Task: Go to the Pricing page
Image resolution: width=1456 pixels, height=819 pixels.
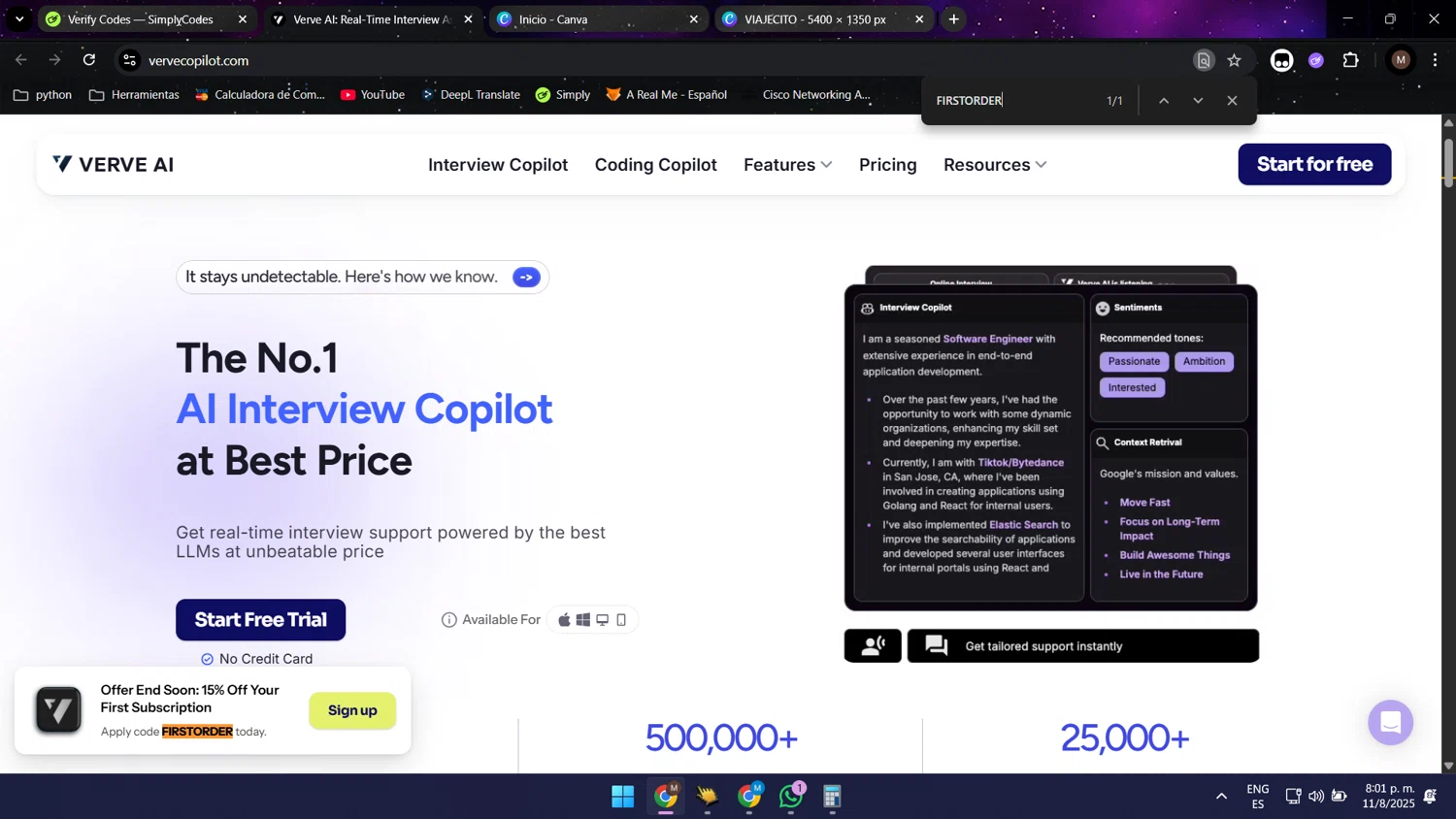Action: point(888,165)
